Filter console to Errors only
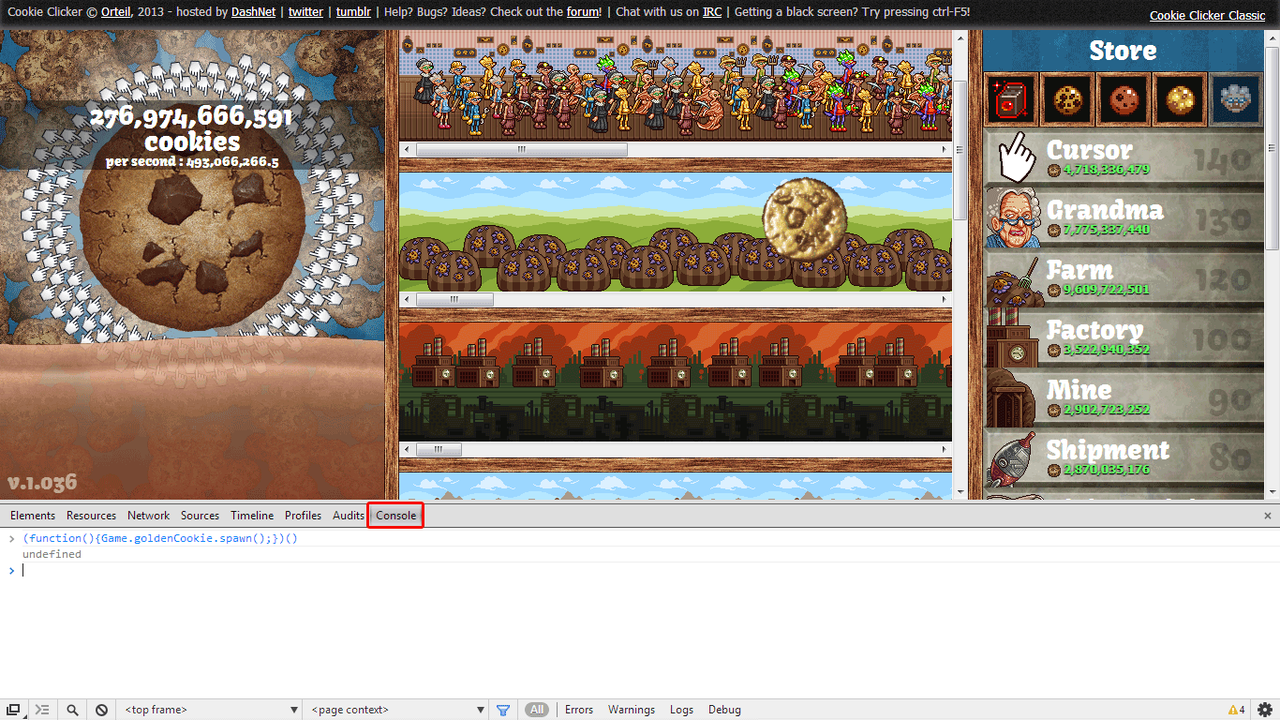Image resolution: width=1280 pixels, height=720 pixels. point(579,710)
